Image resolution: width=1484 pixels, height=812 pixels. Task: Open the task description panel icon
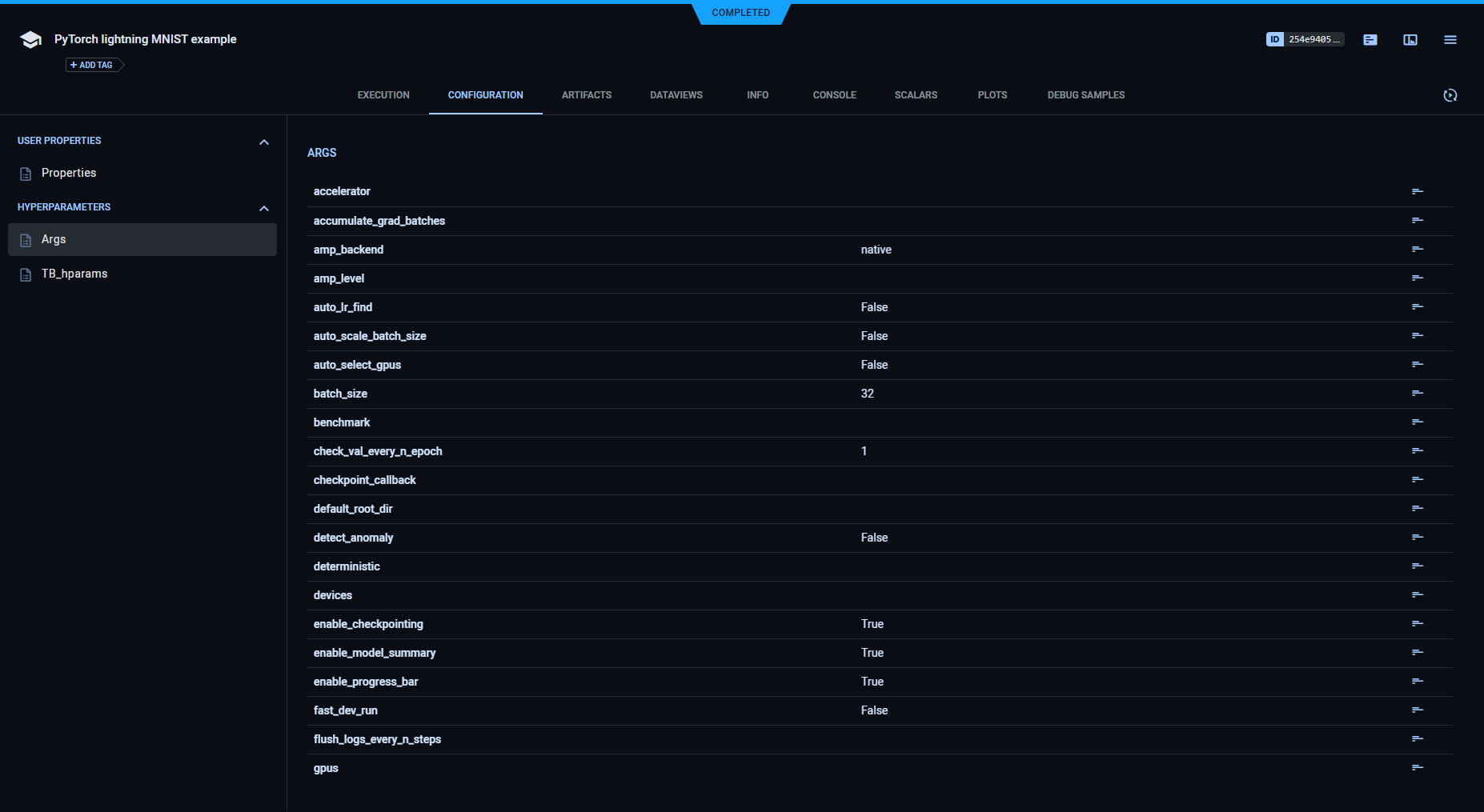click(x=1370, y=40)
